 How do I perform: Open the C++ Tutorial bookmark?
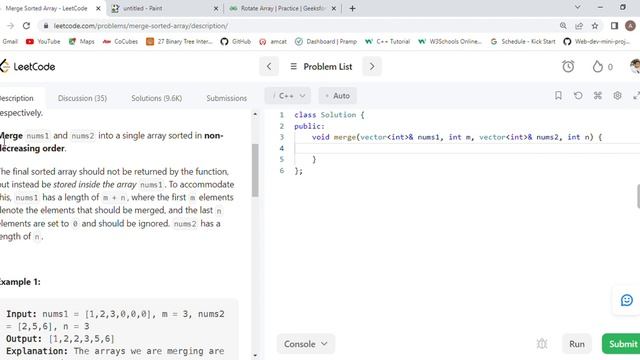pos(387,42)
